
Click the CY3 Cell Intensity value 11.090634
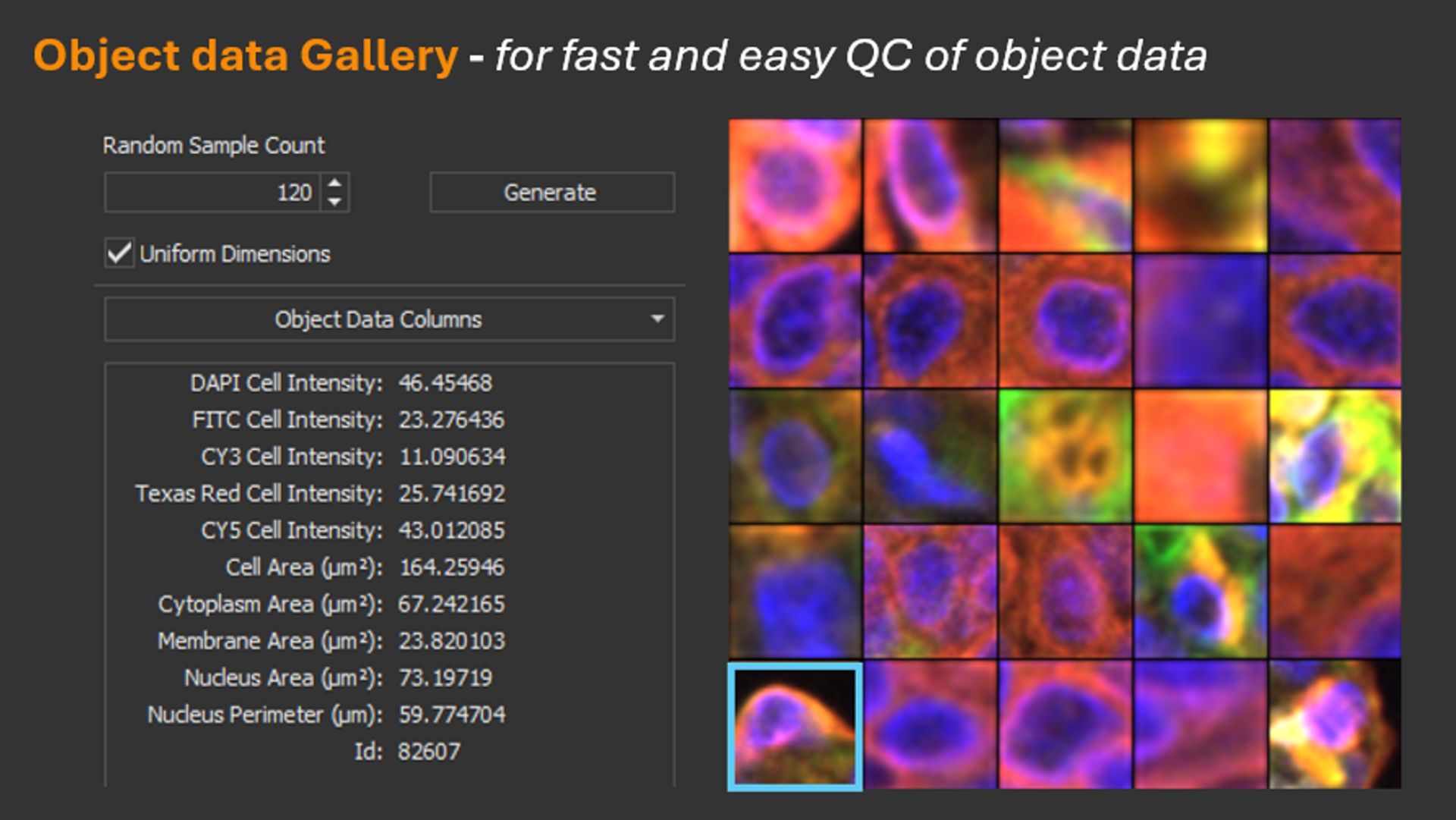pos(452,457)
